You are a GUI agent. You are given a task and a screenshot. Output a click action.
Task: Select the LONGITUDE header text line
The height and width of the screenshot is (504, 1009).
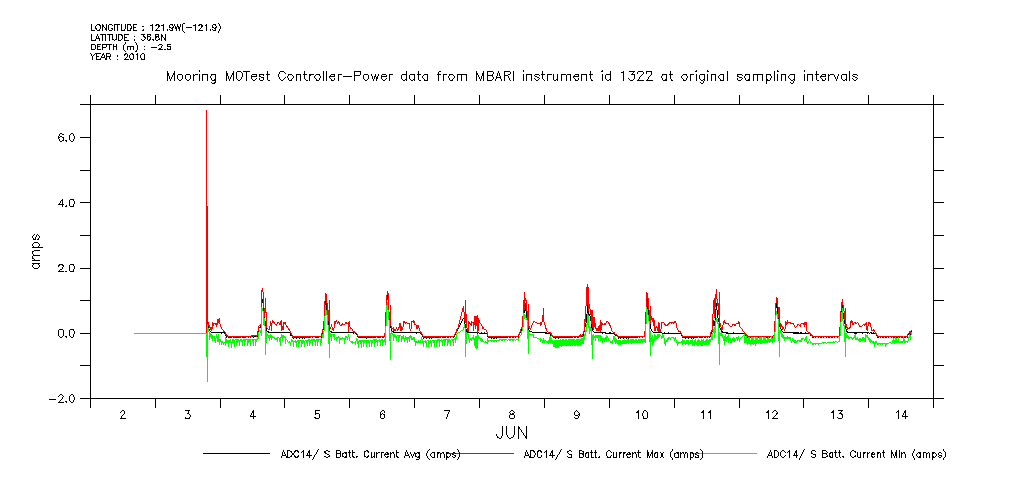point(155,27)
